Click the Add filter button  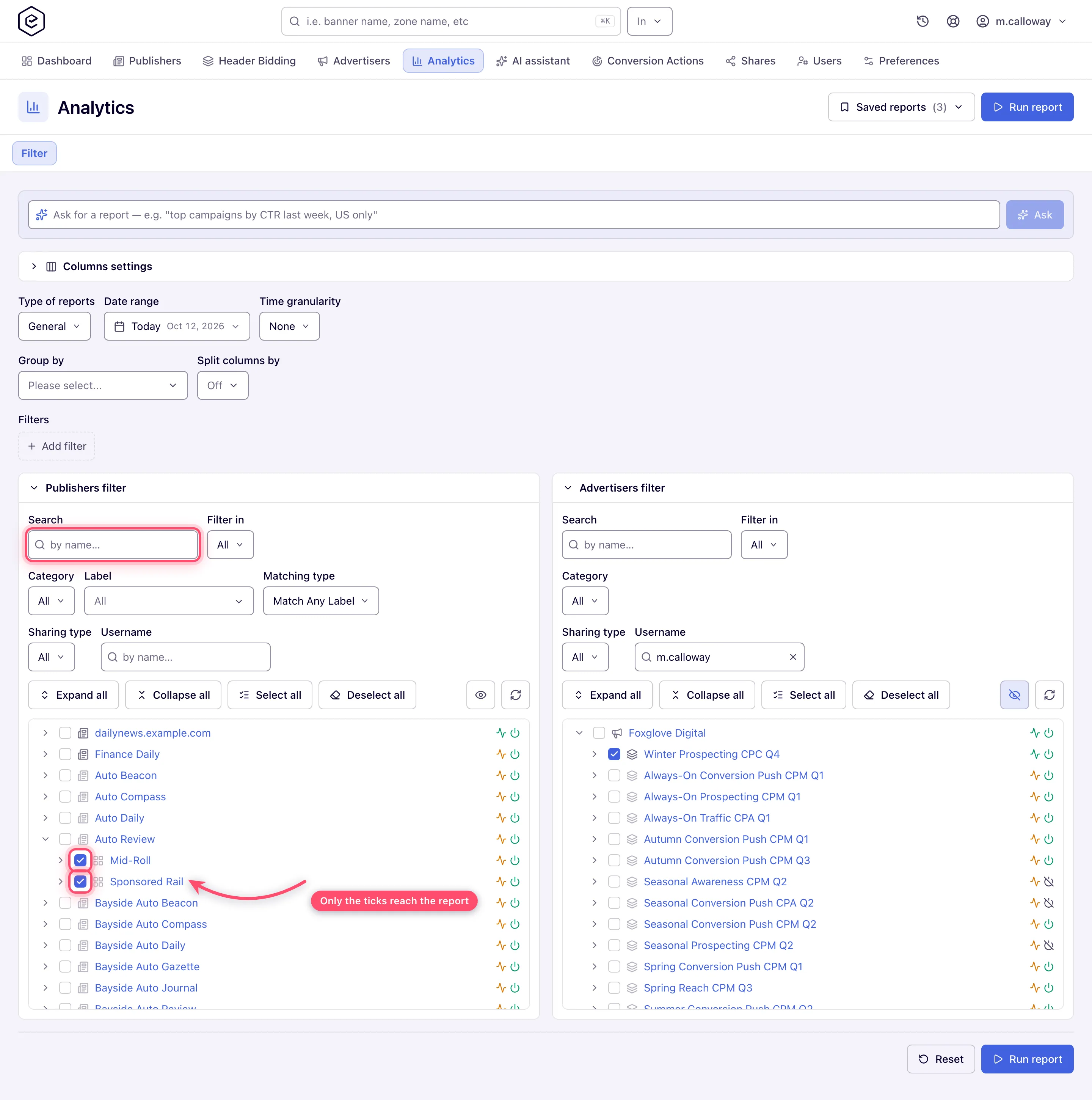coord(56,446)
